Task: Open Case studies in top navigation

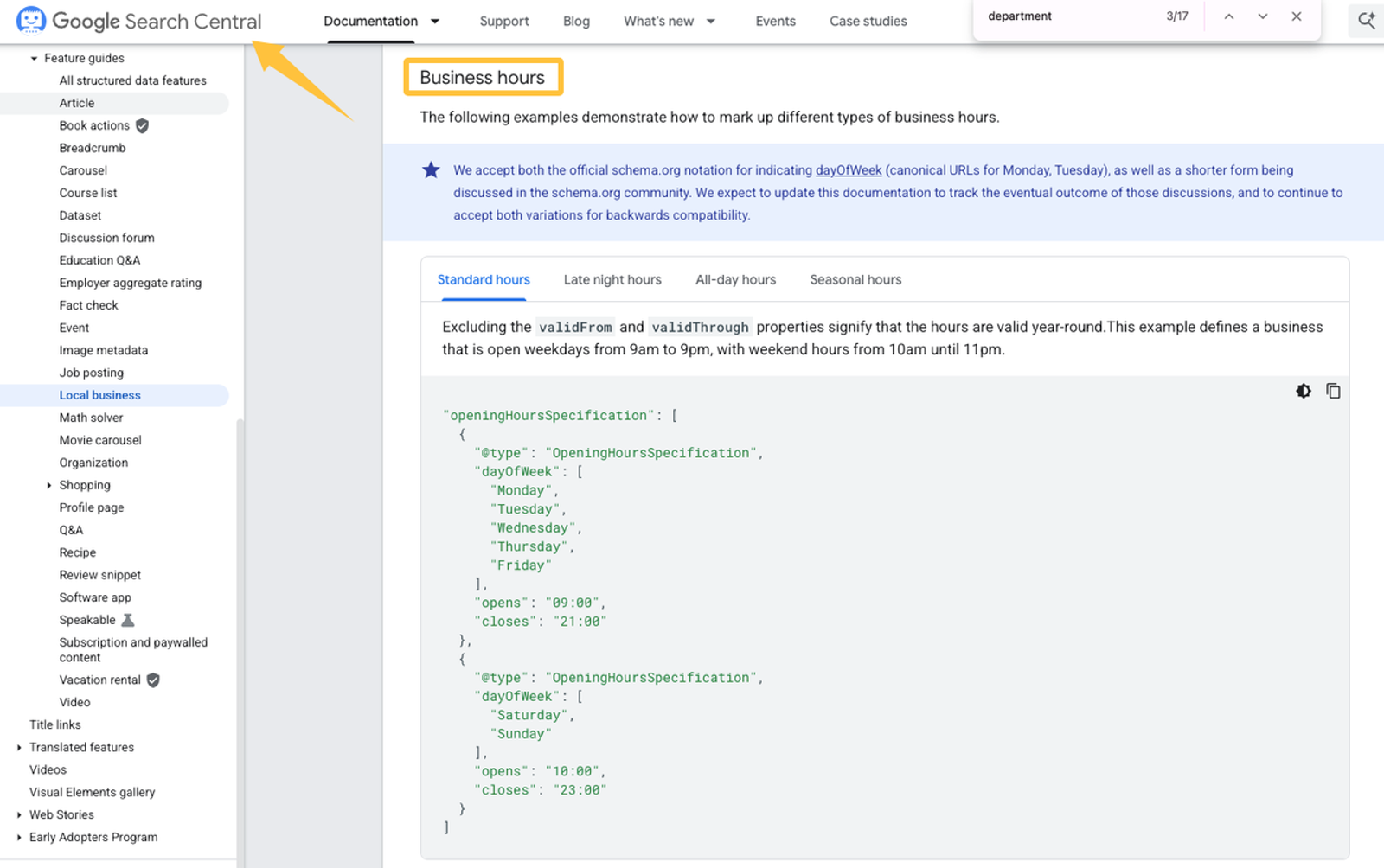Action: 868,21
